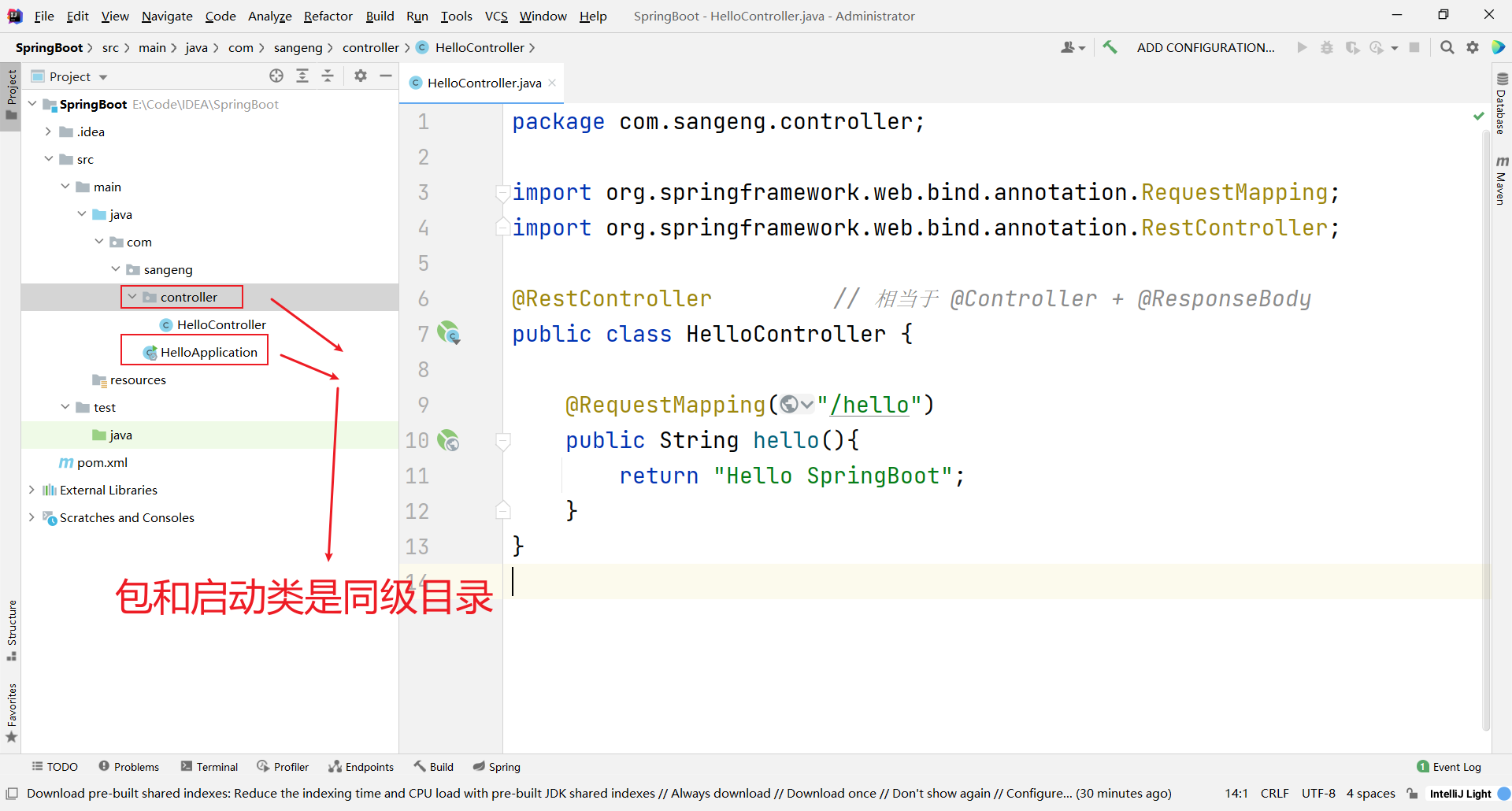Viewport: 1512px width, 811px height.
Task: Click ADD CONFIGURATION button
Action: (x=1206, y=47)
